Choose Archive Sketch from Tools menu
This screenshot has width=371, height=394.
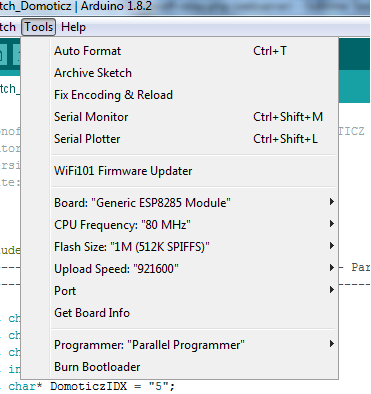195,73
